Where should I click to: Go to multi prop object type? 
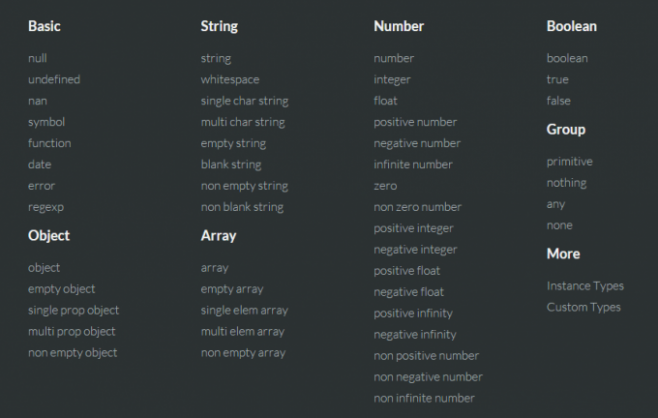pos(72,332)
